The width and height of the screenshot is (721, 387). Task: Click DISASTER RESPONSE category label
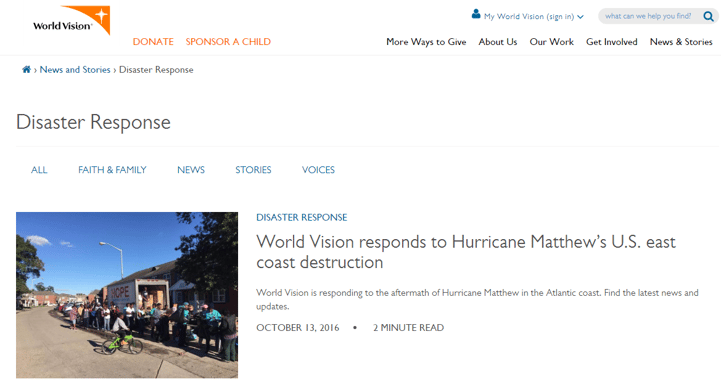(x=302, y=217)
